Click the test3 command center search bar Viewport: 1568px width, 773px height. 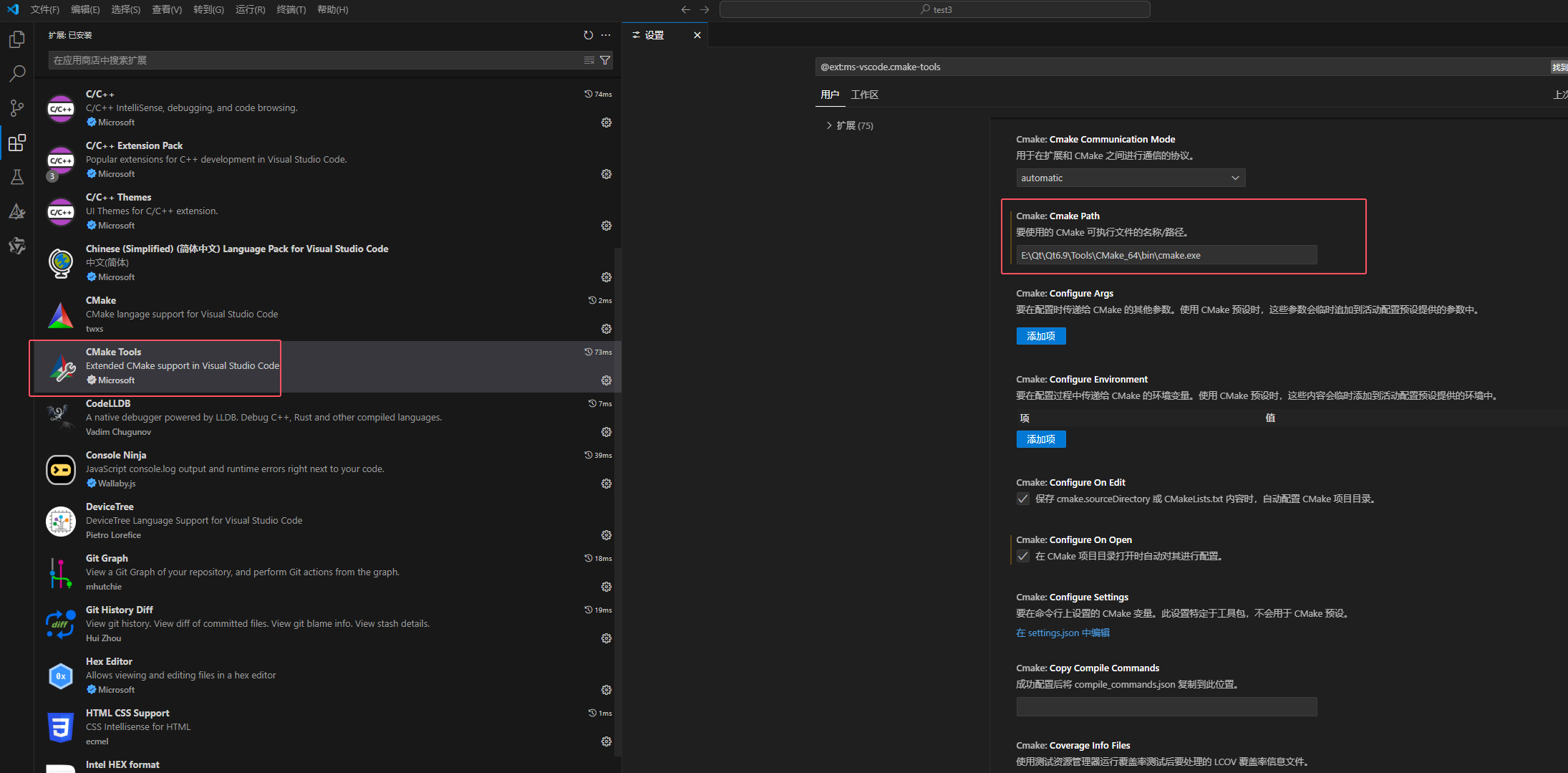tap(935, 9)
